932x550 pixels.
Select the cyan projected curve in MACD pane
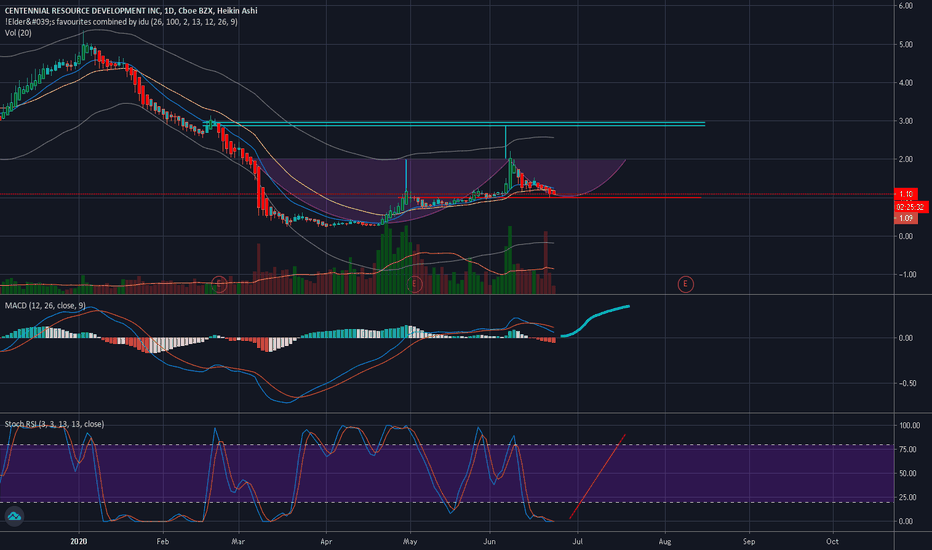594,320
